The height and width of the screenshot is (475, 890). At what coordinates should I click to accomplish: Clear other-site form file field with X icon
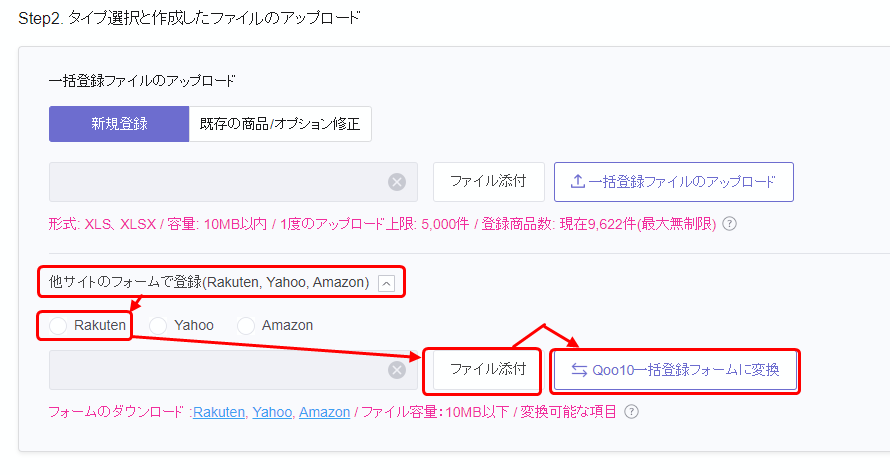point(397,370)
